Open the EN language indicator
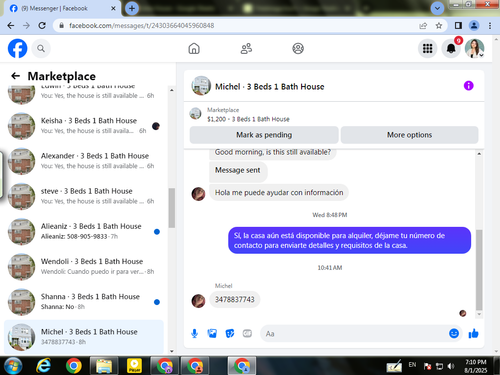 [412, 365]
